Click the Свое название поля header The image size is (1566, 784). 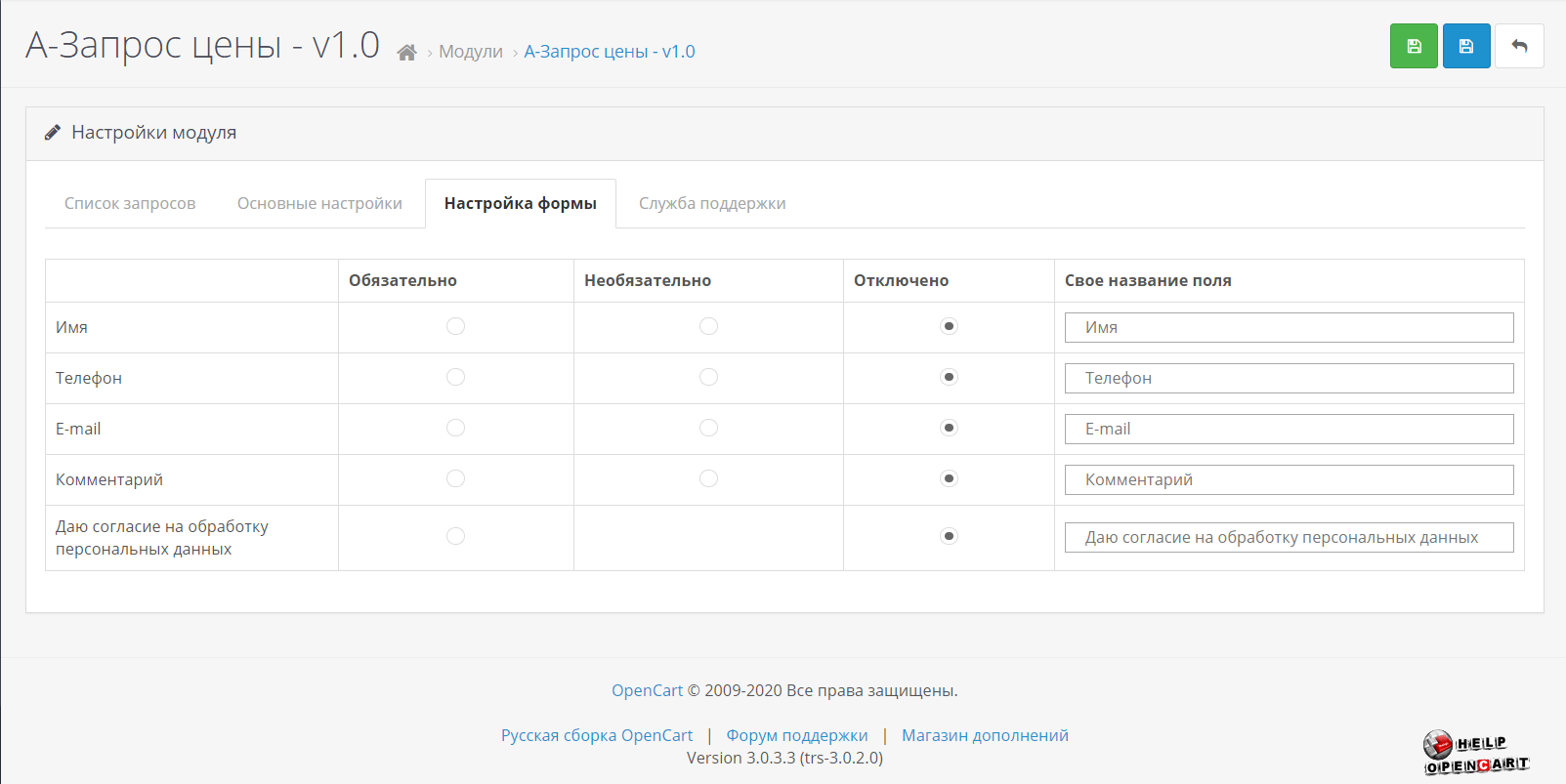1148,280
